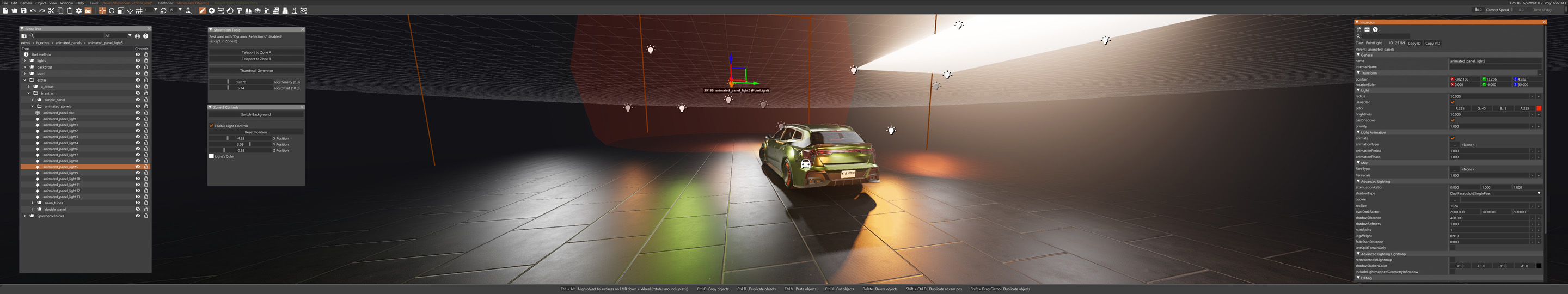Screen dimensions: 1568x294
Task: Select the Create Object plus tool
Action: point(212,10)
